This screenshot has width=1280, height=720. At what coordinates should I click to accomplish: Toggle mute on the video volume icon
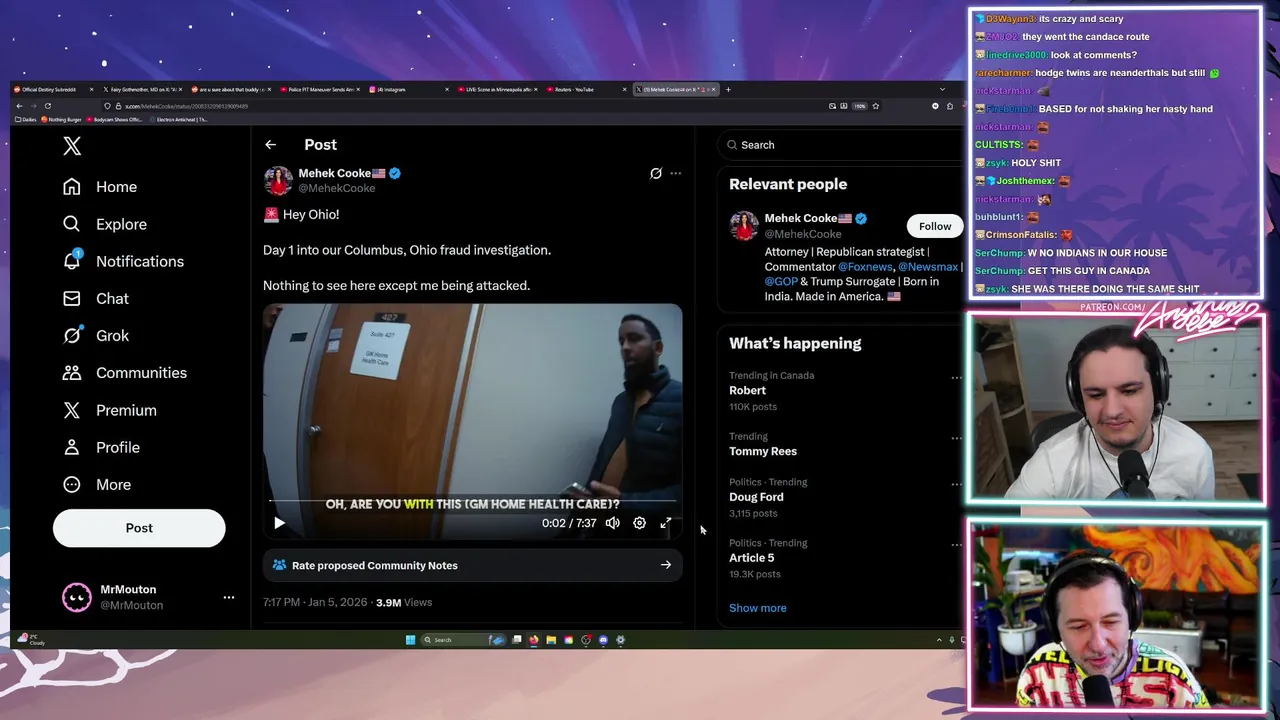pos(613,523)
